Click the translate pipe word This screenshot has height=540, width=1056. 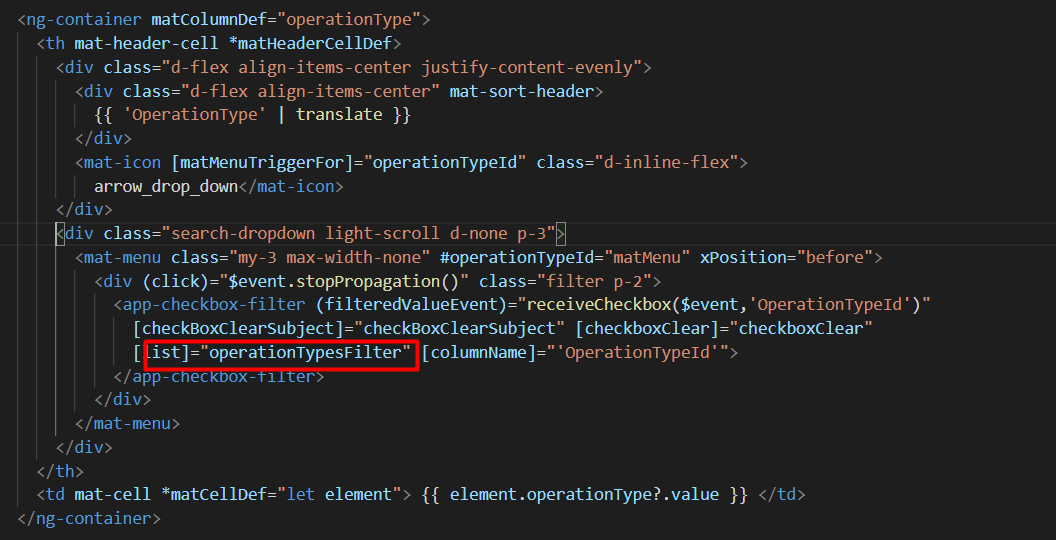(339, 114)
